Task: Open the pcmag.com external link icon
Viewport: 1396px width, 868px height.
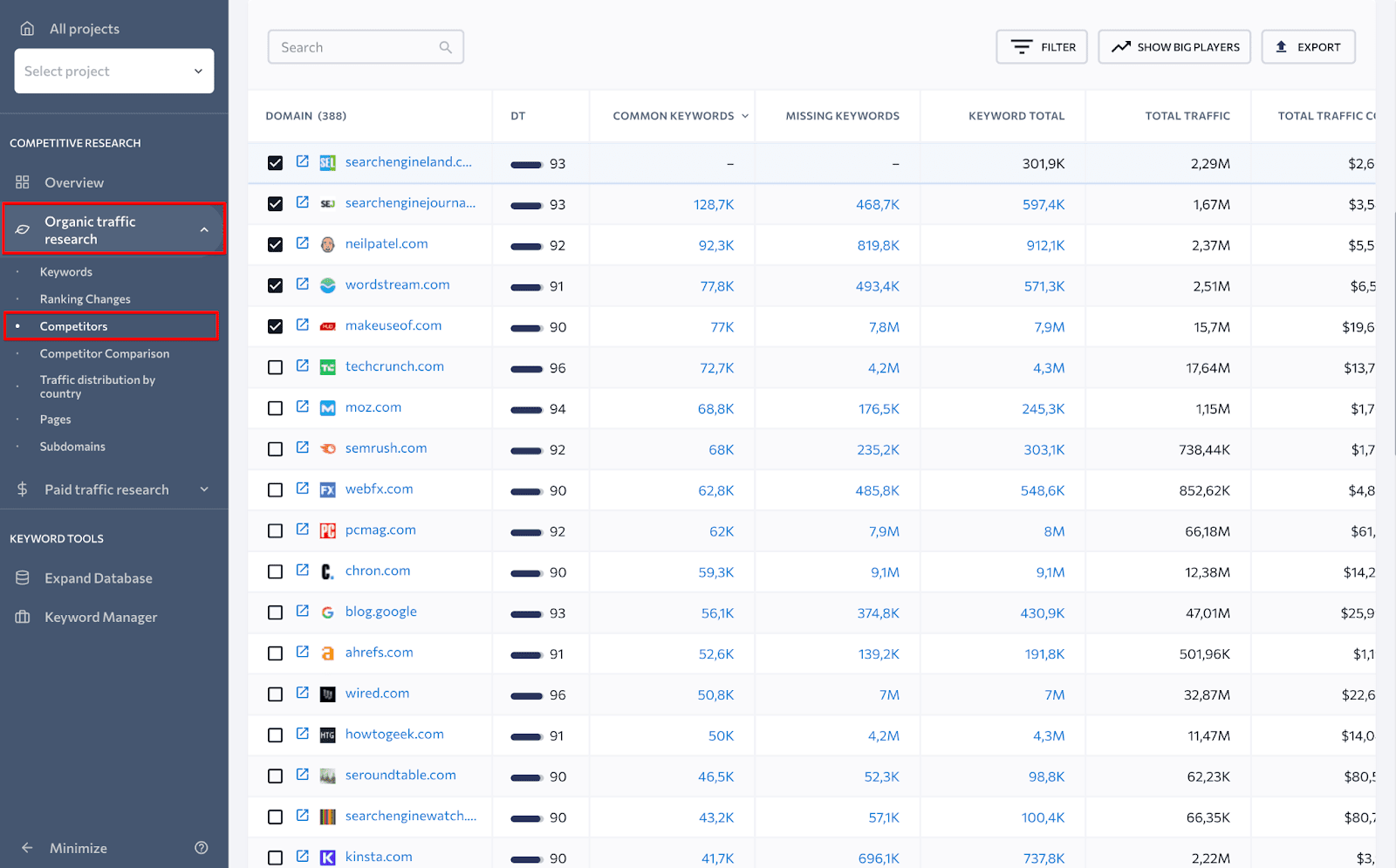Action: pos(303,530)
